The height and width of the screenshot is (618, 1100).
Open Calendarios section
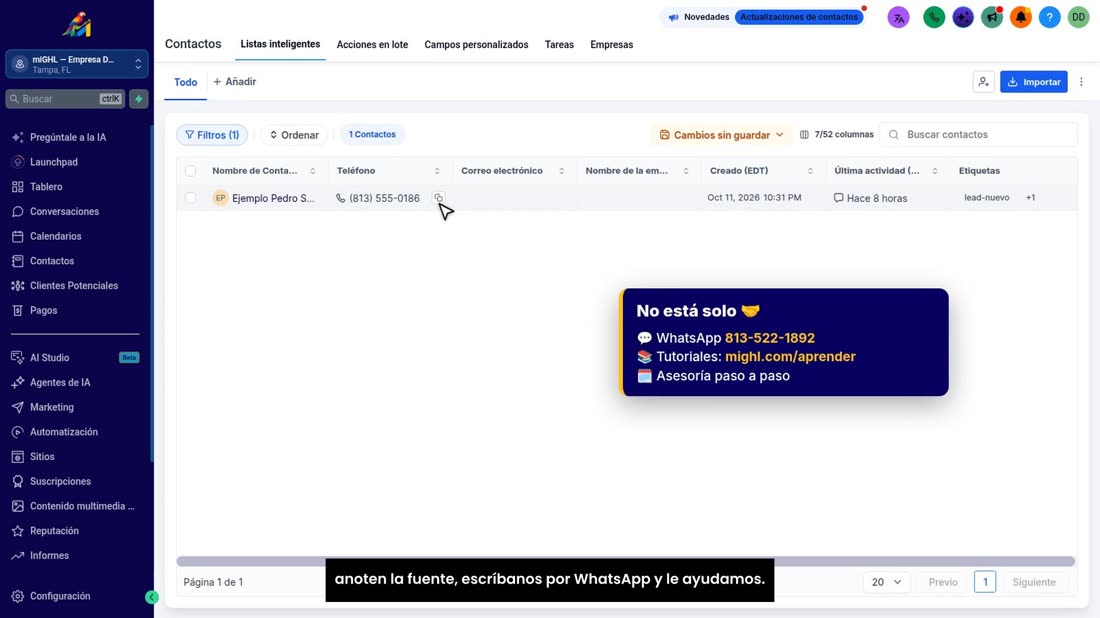click(x=55, y=236)
